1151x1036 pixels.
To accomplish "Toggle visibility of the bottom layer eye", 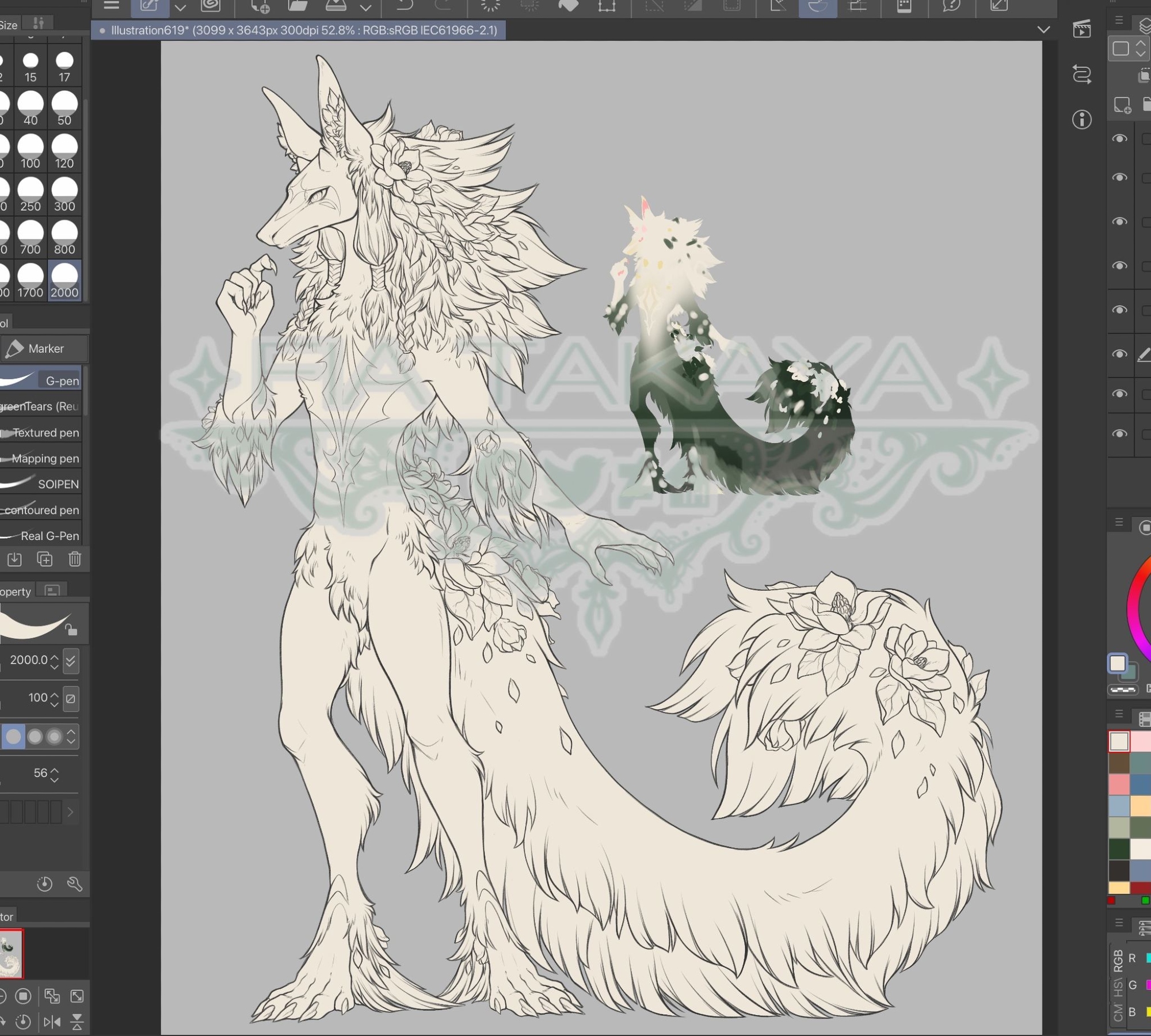I will 1119,433.
